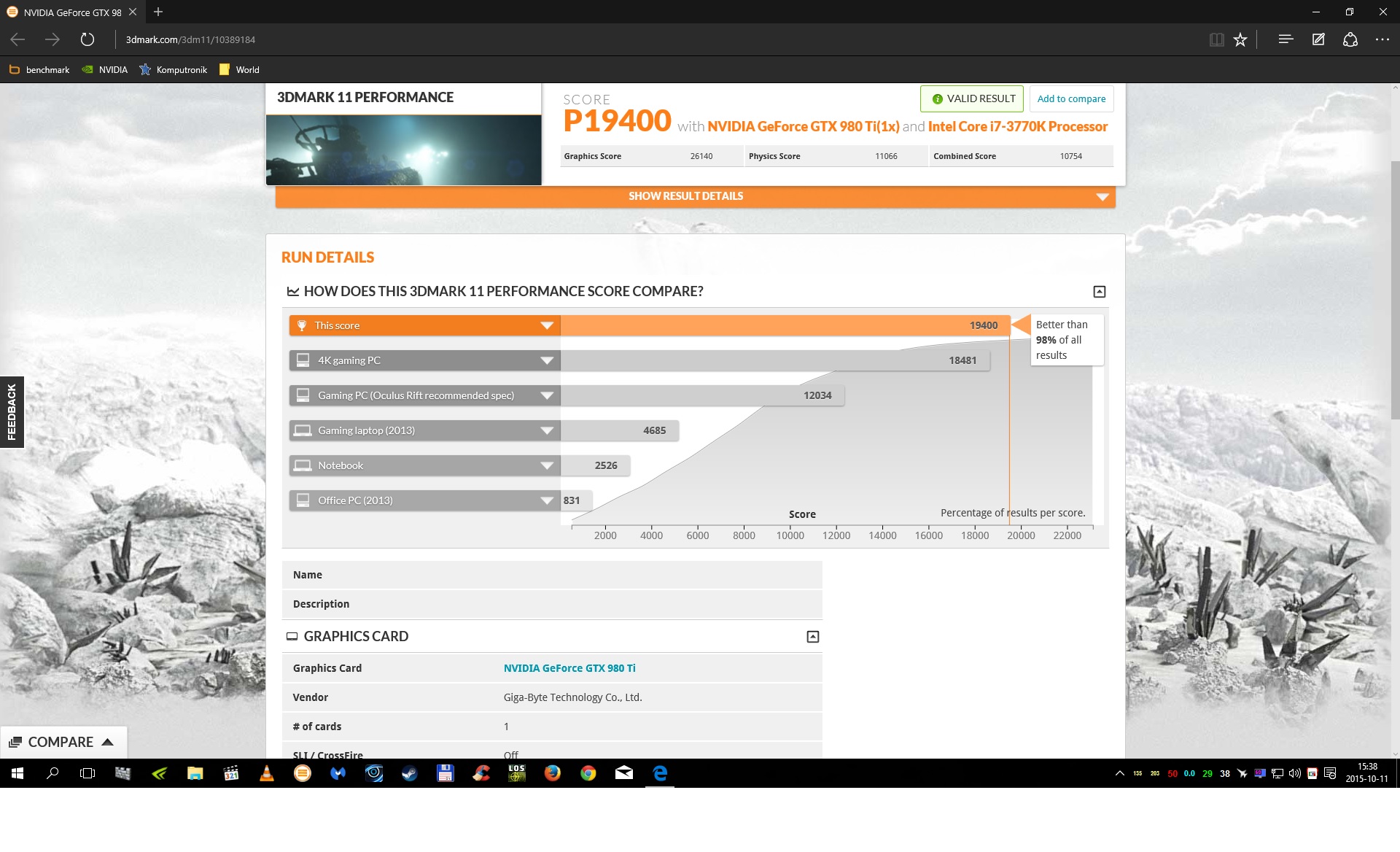Screen dimensions: 1400x852
Task: Launch Malwarebytes from taskbar
Action: [x=338, y=773]
